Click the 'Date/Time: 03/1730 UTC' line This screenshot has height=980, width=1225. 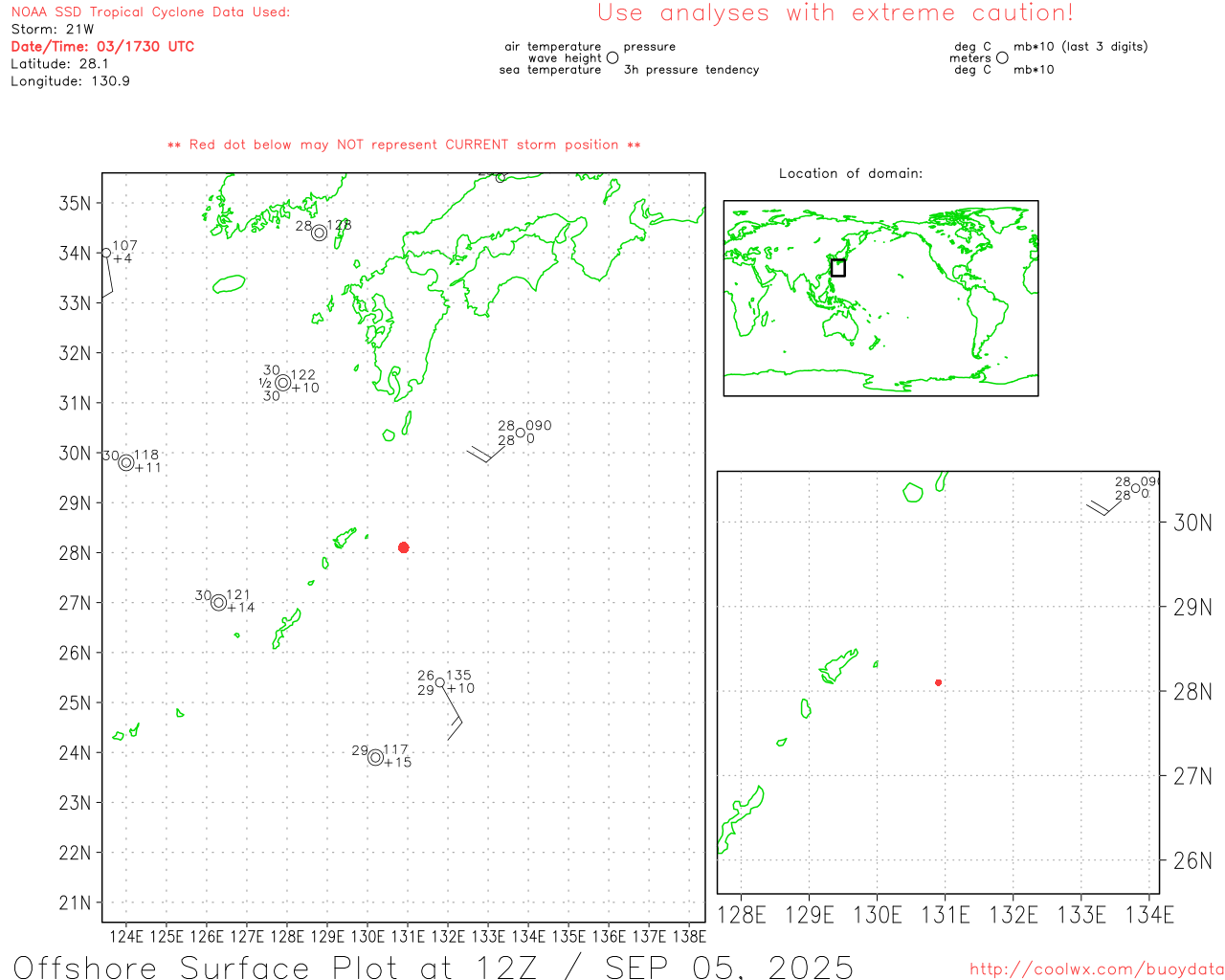click(x=102, y=47)
